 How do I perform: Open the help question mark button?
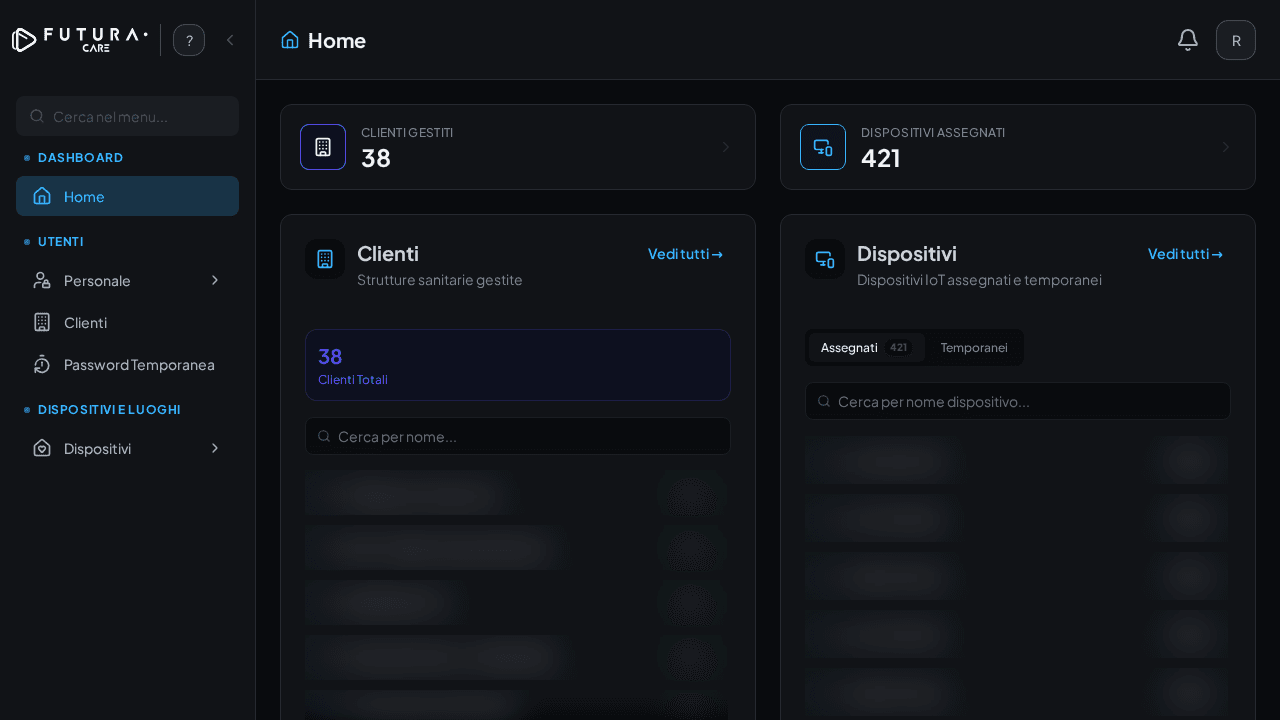click(189, 40)
